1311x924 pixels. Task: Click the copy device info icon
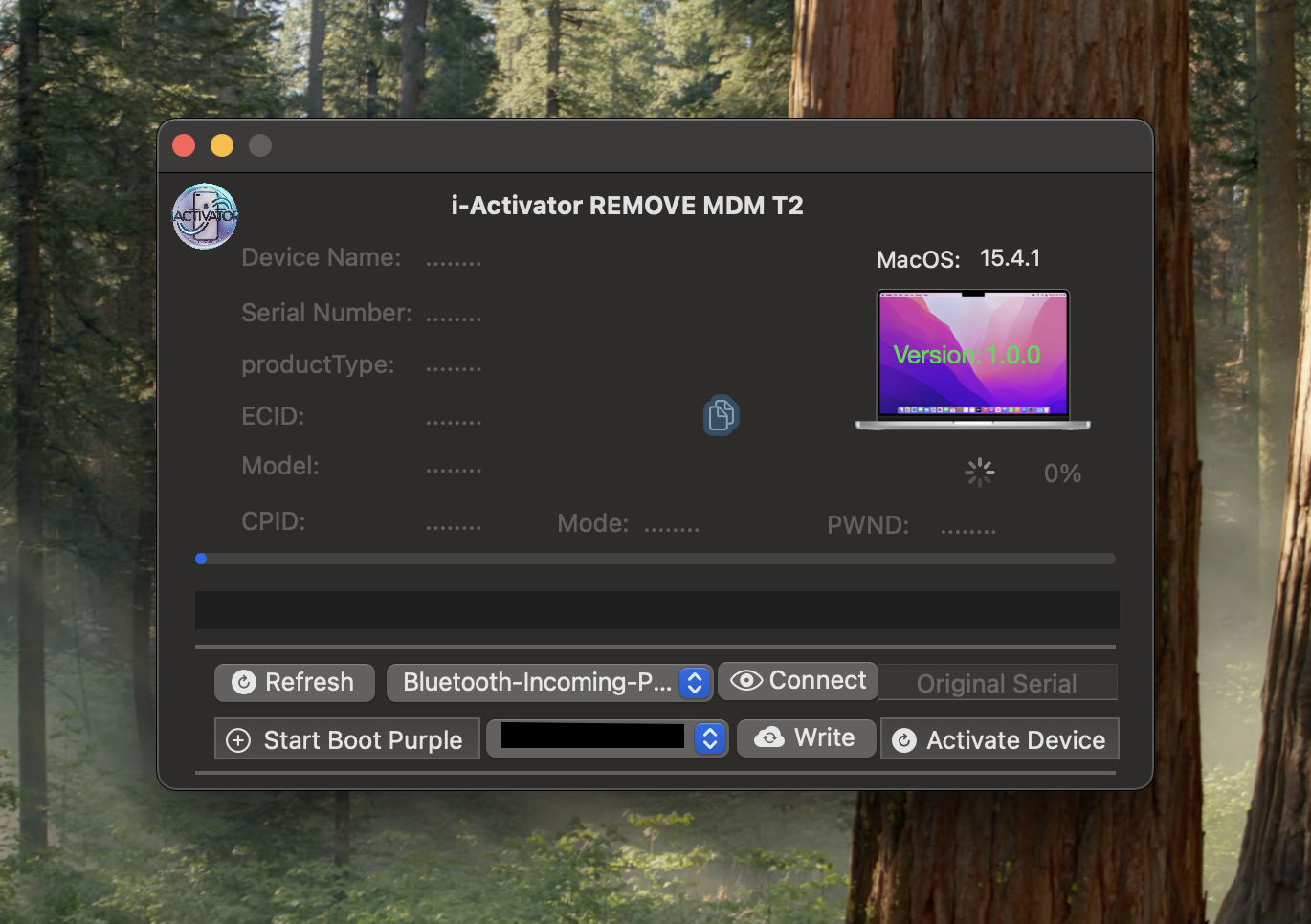(722, 415)
